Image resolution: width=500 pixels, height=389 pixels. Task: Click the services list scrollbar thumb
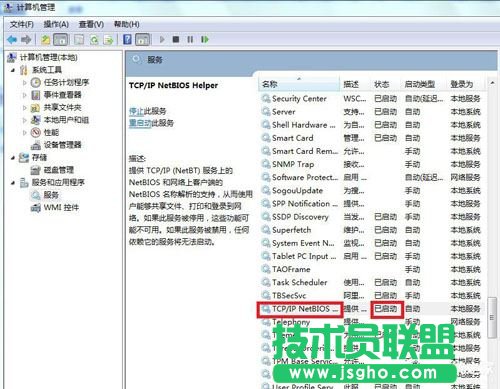[492, 318]
